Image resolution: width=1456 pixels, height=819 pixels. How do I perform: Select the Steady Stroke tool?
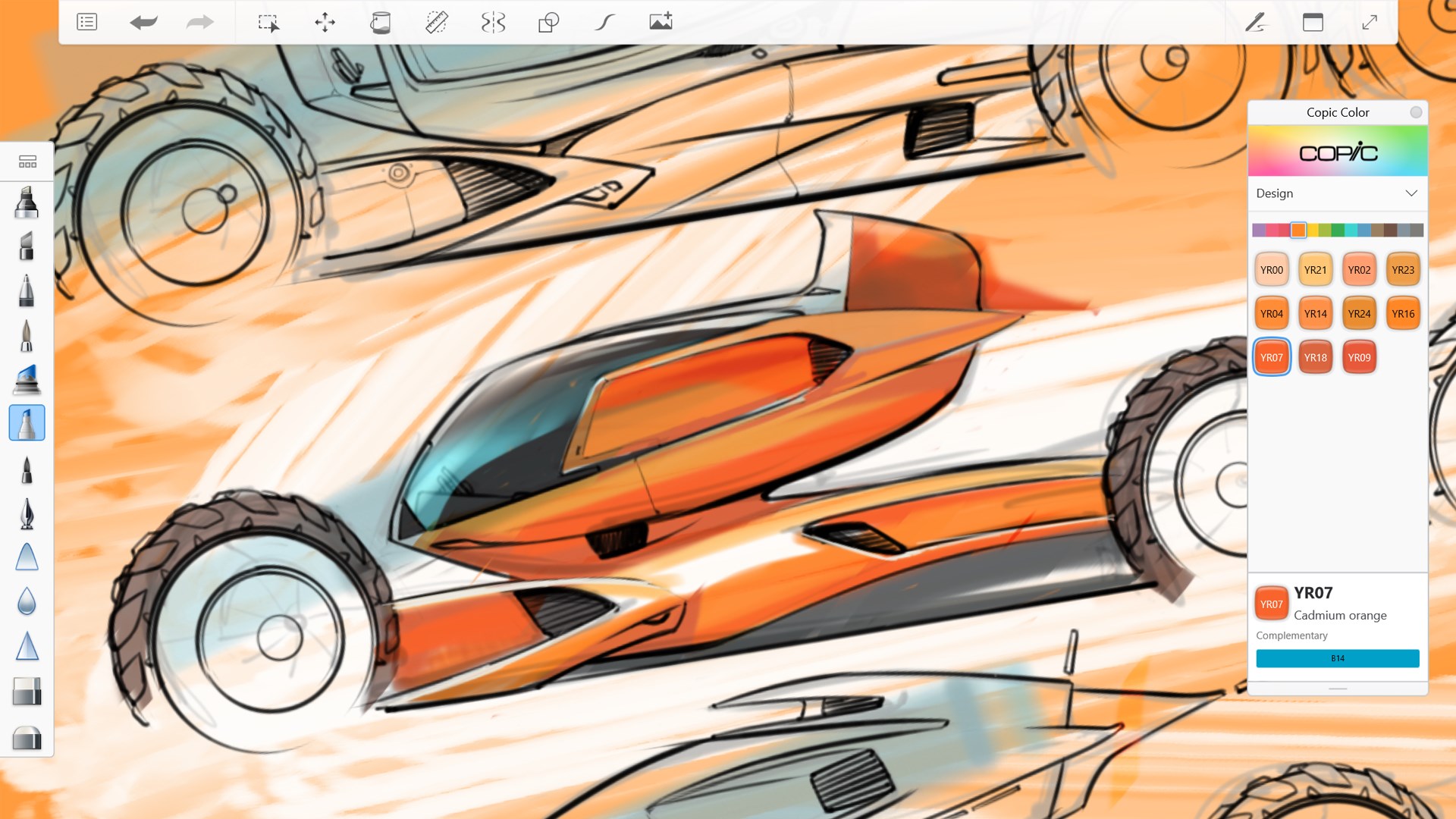[603, 22]
